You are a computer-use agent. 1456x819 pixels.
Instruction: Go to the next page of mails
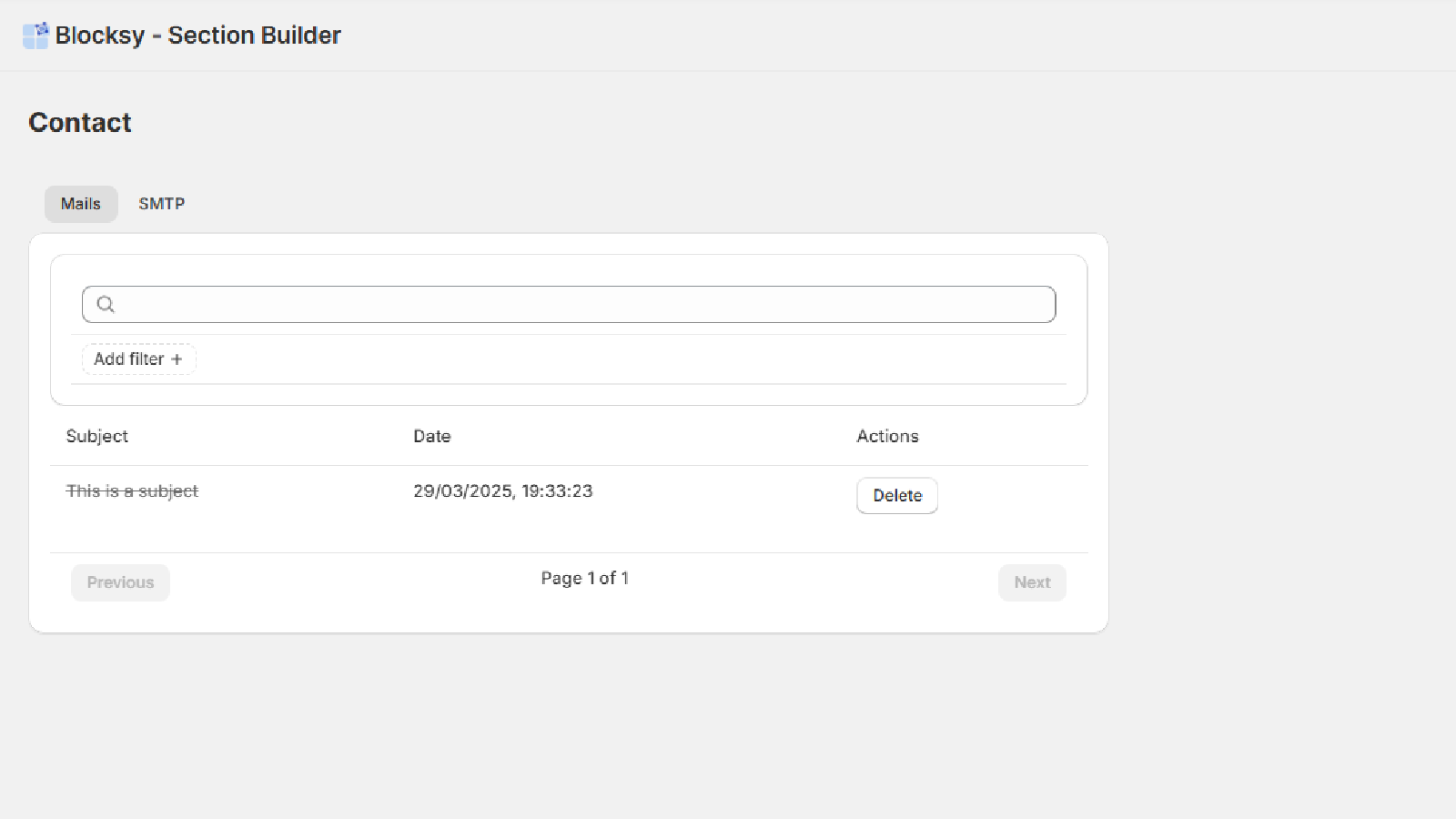[1032, 582]
